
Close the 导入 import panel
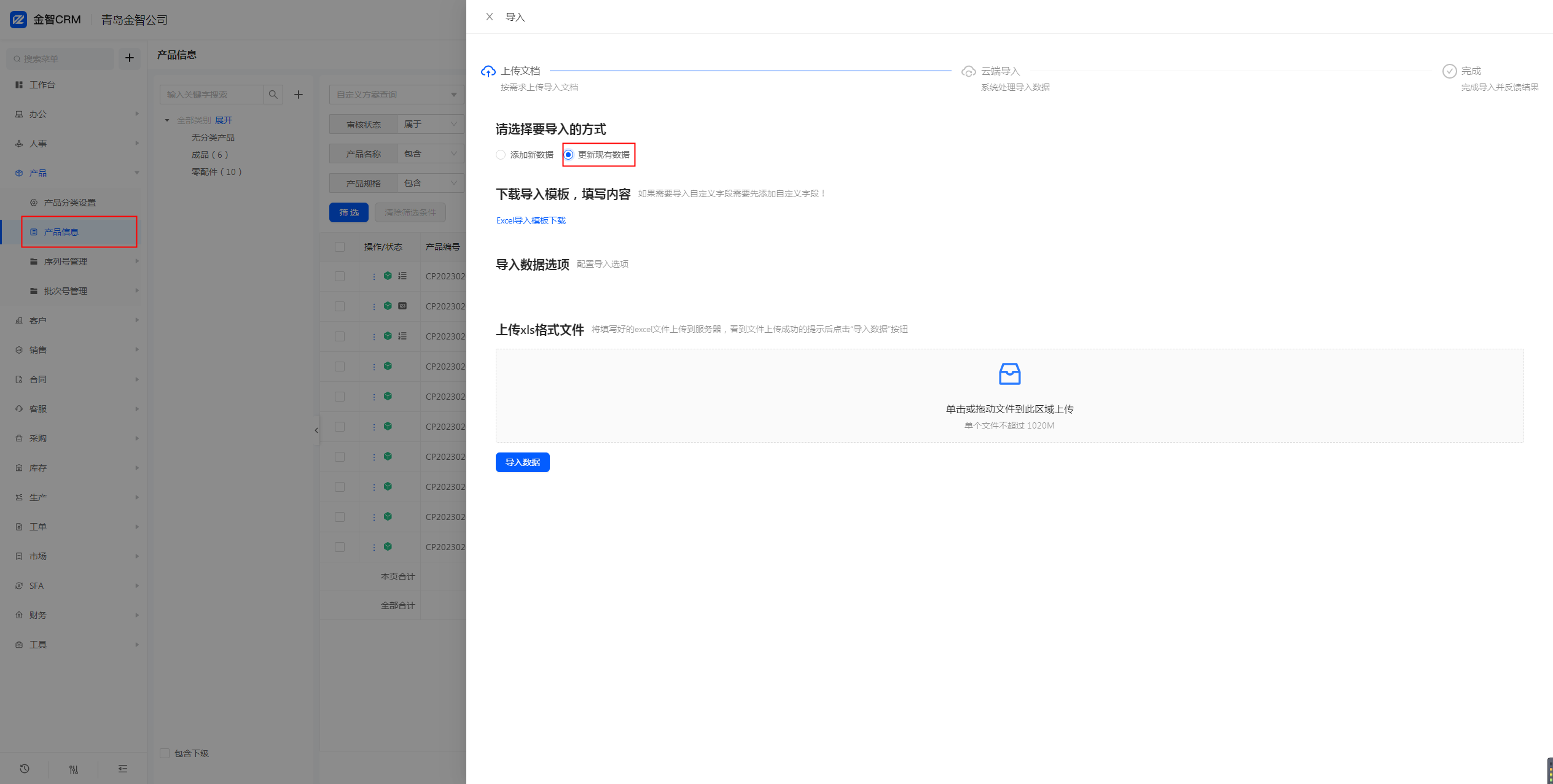489,17
